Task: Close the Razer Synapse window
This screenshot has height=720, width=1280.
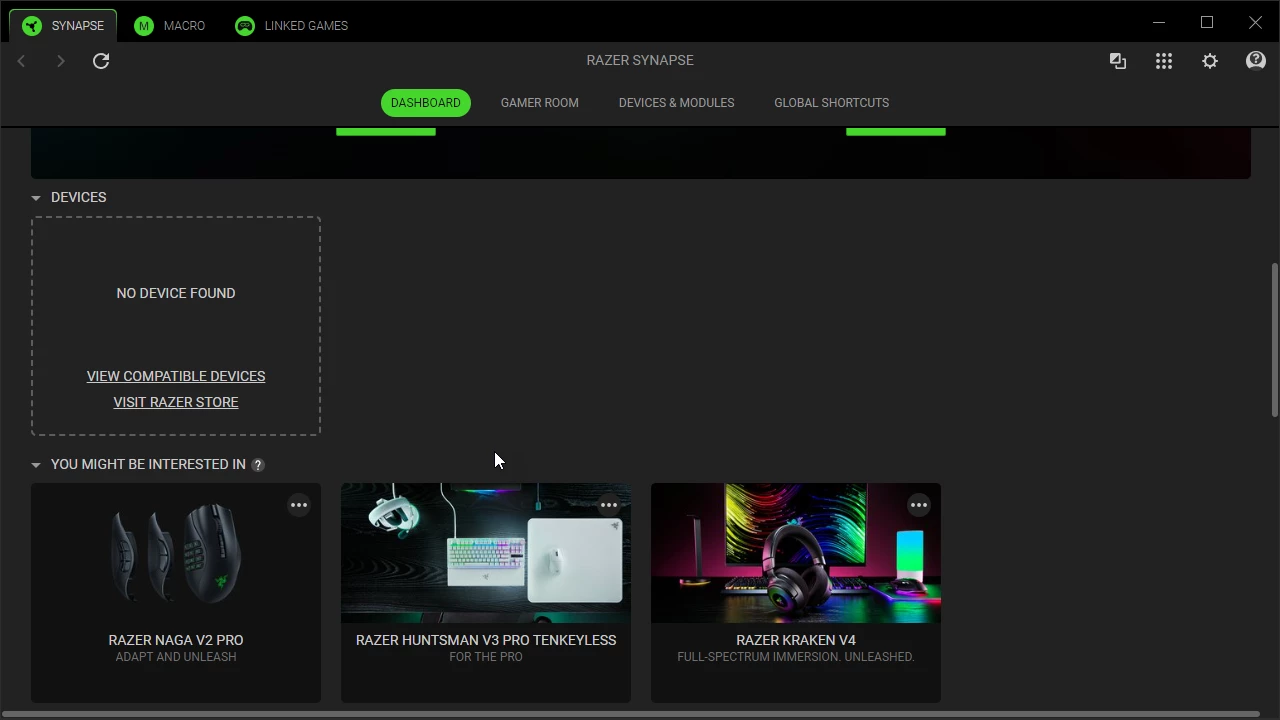Action: [x=1255, y=22]
